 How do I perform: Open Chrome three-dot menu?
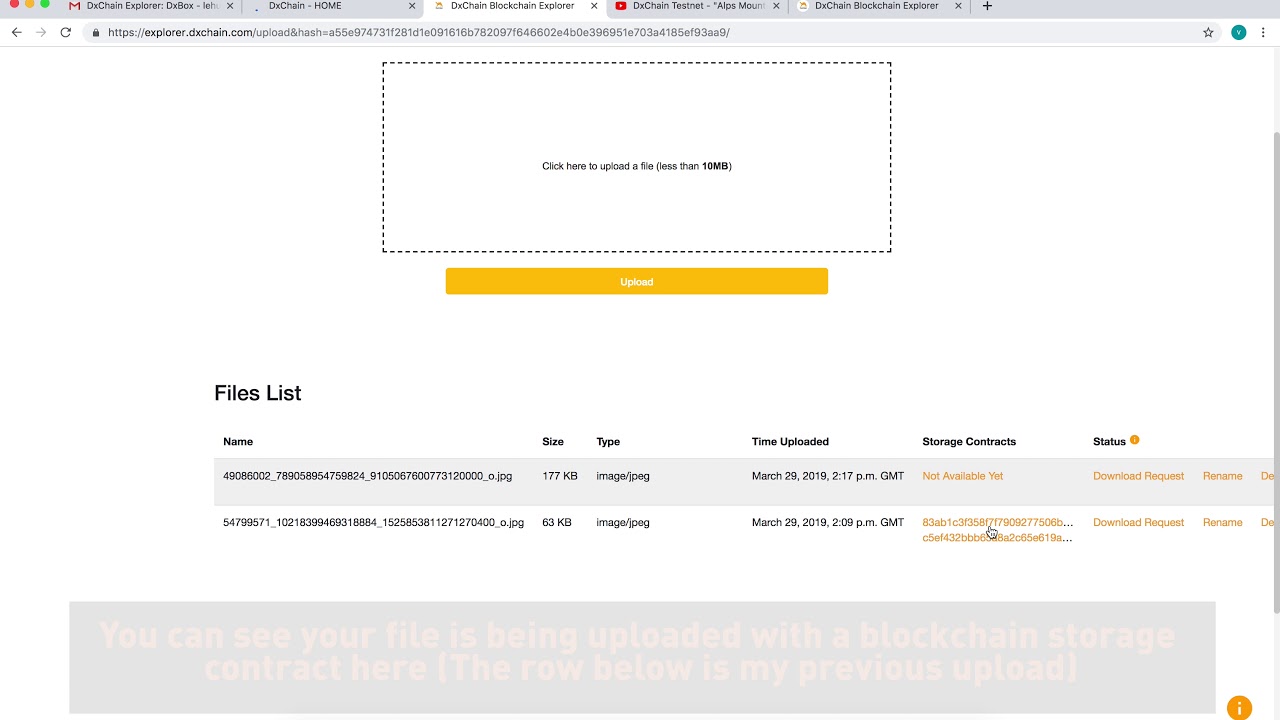[1264, 32]
